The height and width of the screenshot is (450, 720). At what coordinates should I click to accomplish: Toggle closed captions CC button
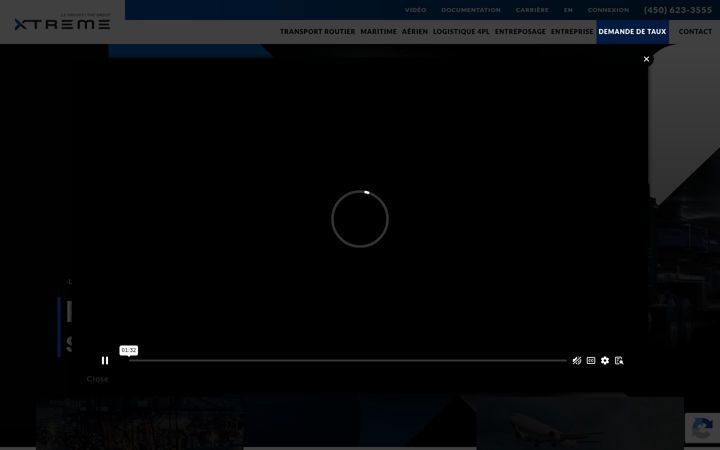[x=591, y=360]
